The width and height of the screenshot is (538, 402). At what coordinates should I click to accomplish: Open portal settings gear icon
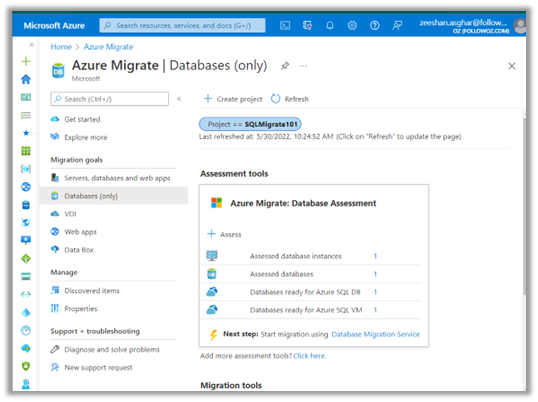click(352, 25)
